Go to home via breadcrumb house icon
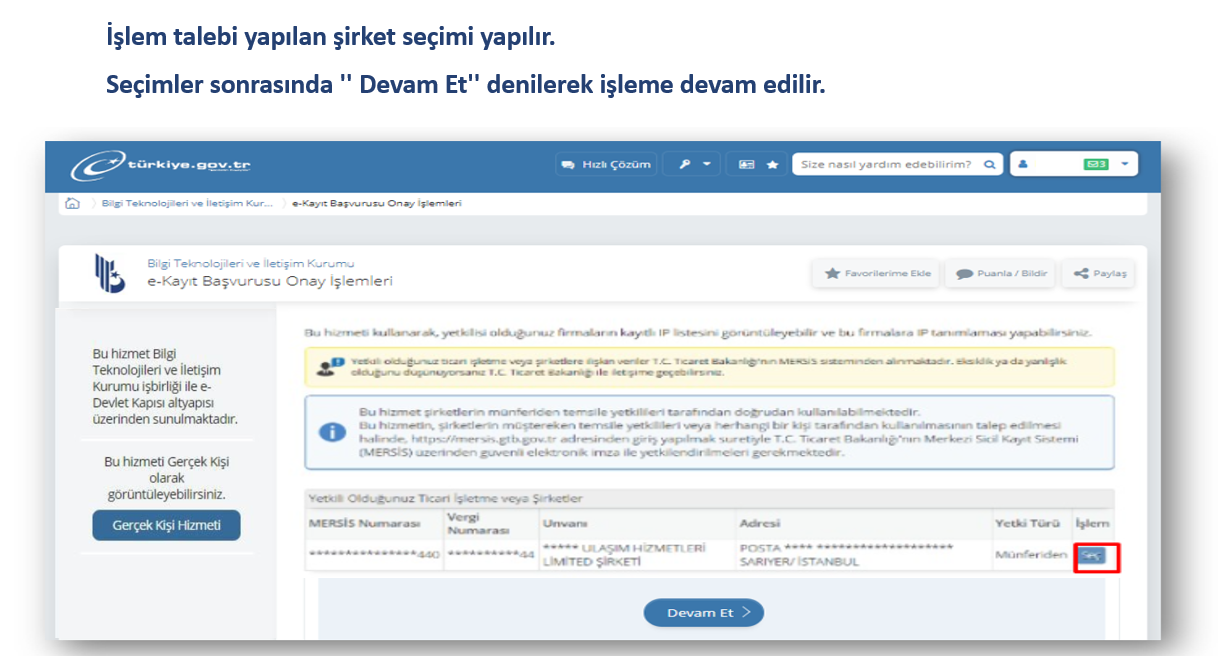 tap(72, 203)
